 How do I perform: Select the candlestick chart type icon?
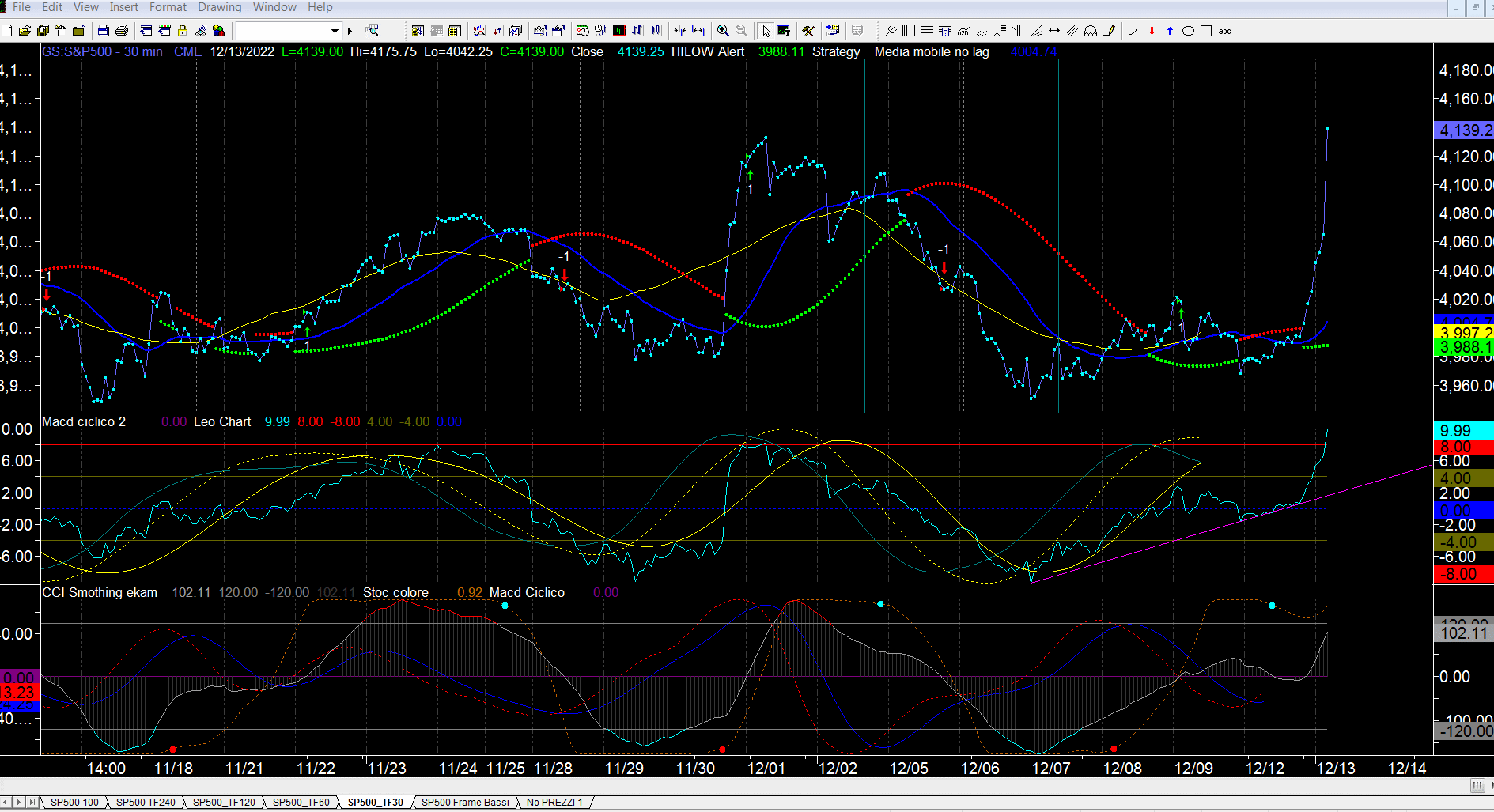tap(656, 31)
